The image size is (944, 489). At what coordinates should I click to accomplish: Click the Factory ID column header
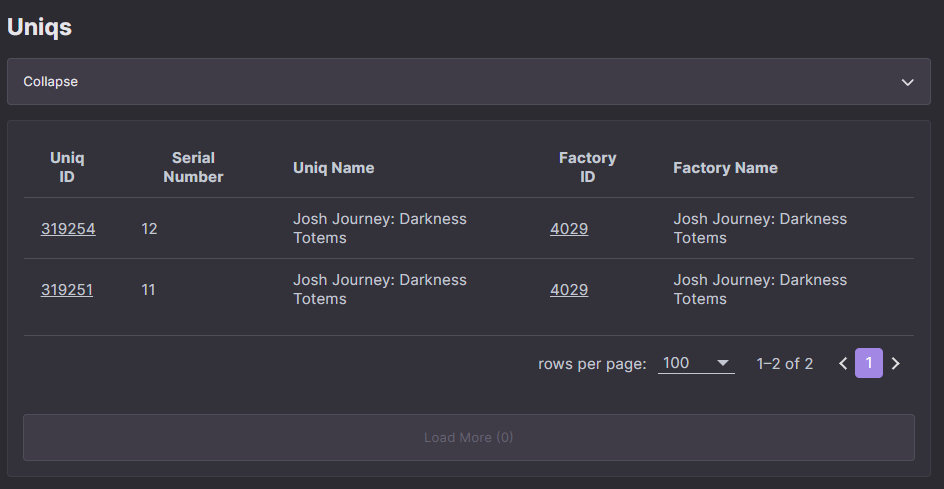click(x=587, y=167)
